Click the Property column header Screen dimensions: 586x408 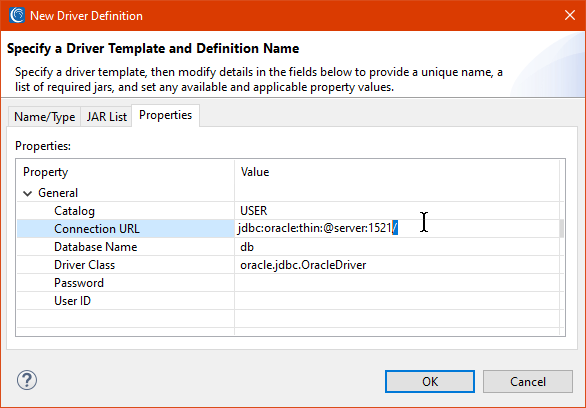click(126, 172)
